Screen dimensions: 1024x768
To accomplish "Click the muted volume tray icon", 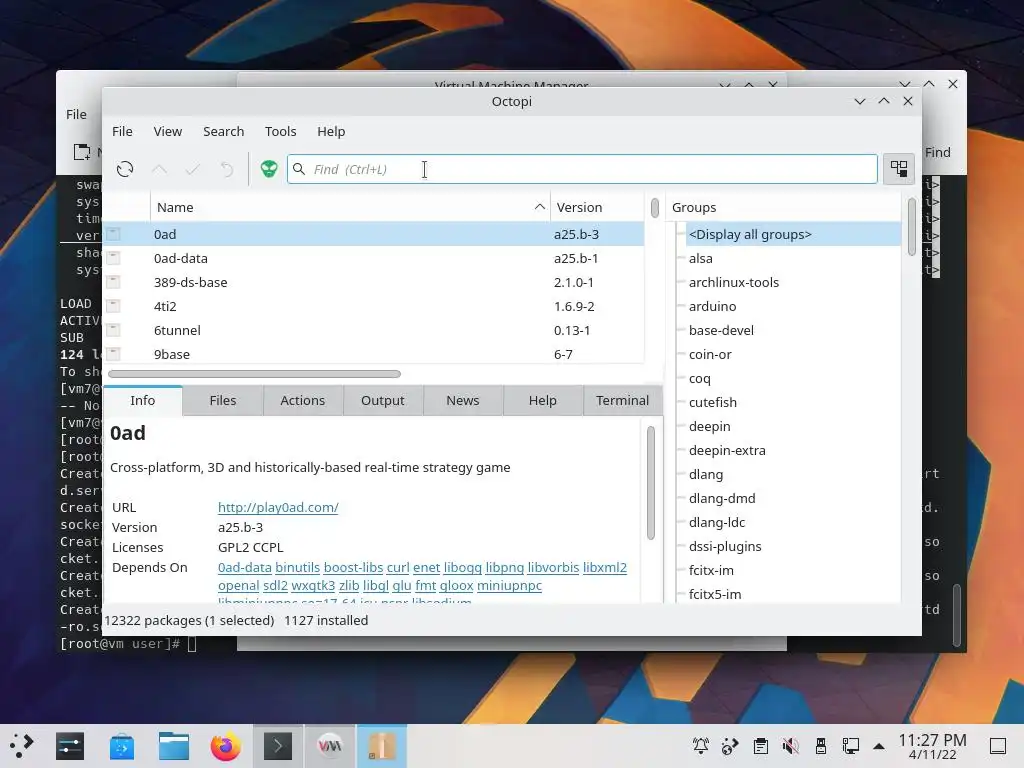I will click(790, 746).
